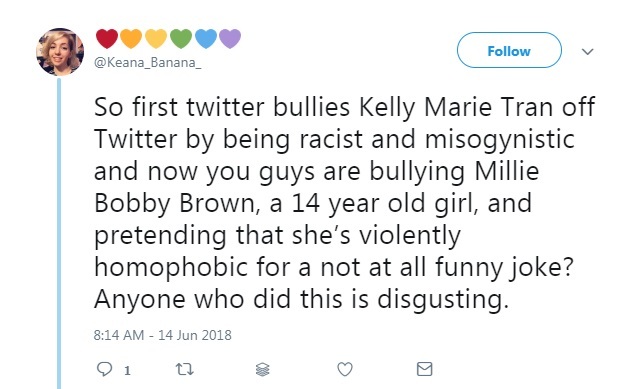Follow the @Keana_Banana_ account
The height and width of the screenshot is (389, 629).
coord(509,51)
